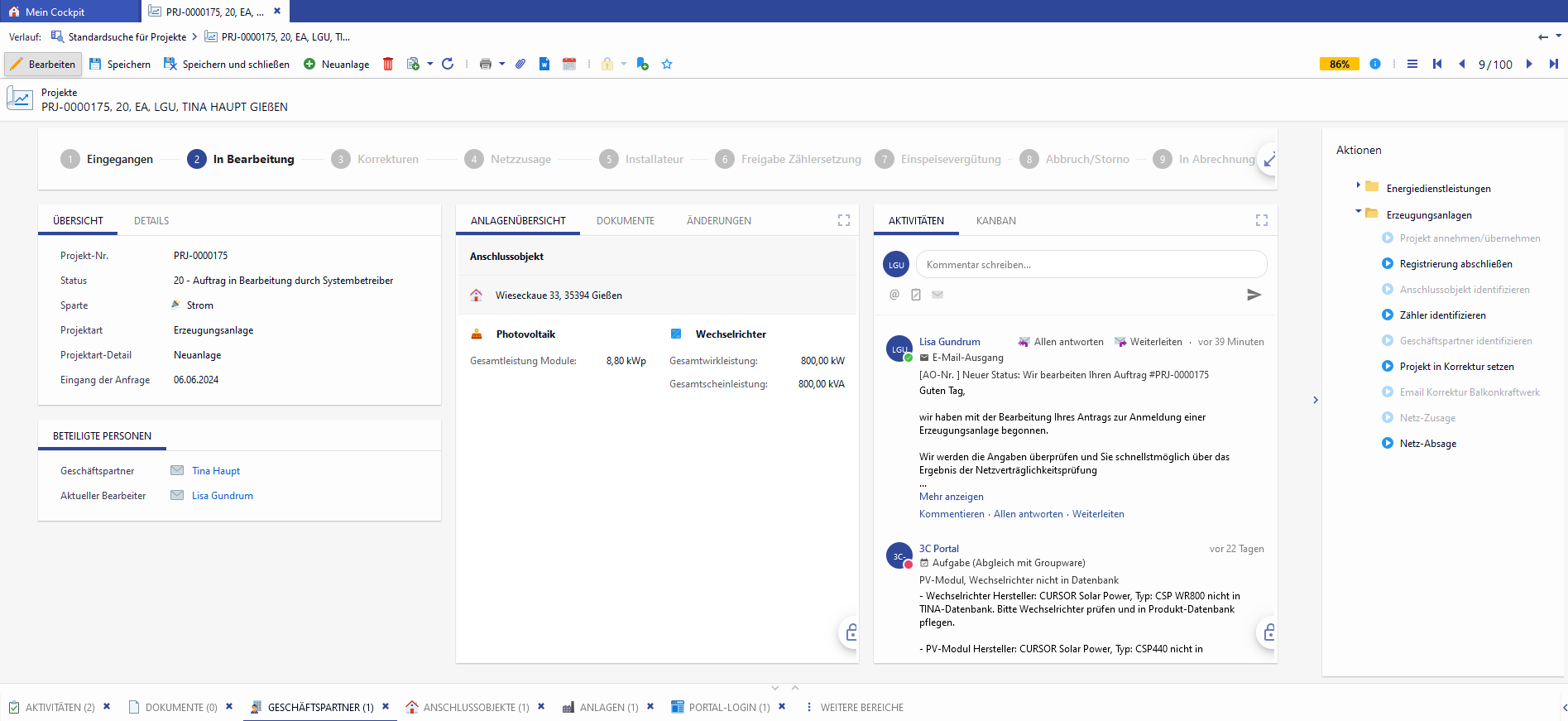Screen dimensions: 1568x721
Task: Open the Word document export icon
Action: click(x=544, y=64)
